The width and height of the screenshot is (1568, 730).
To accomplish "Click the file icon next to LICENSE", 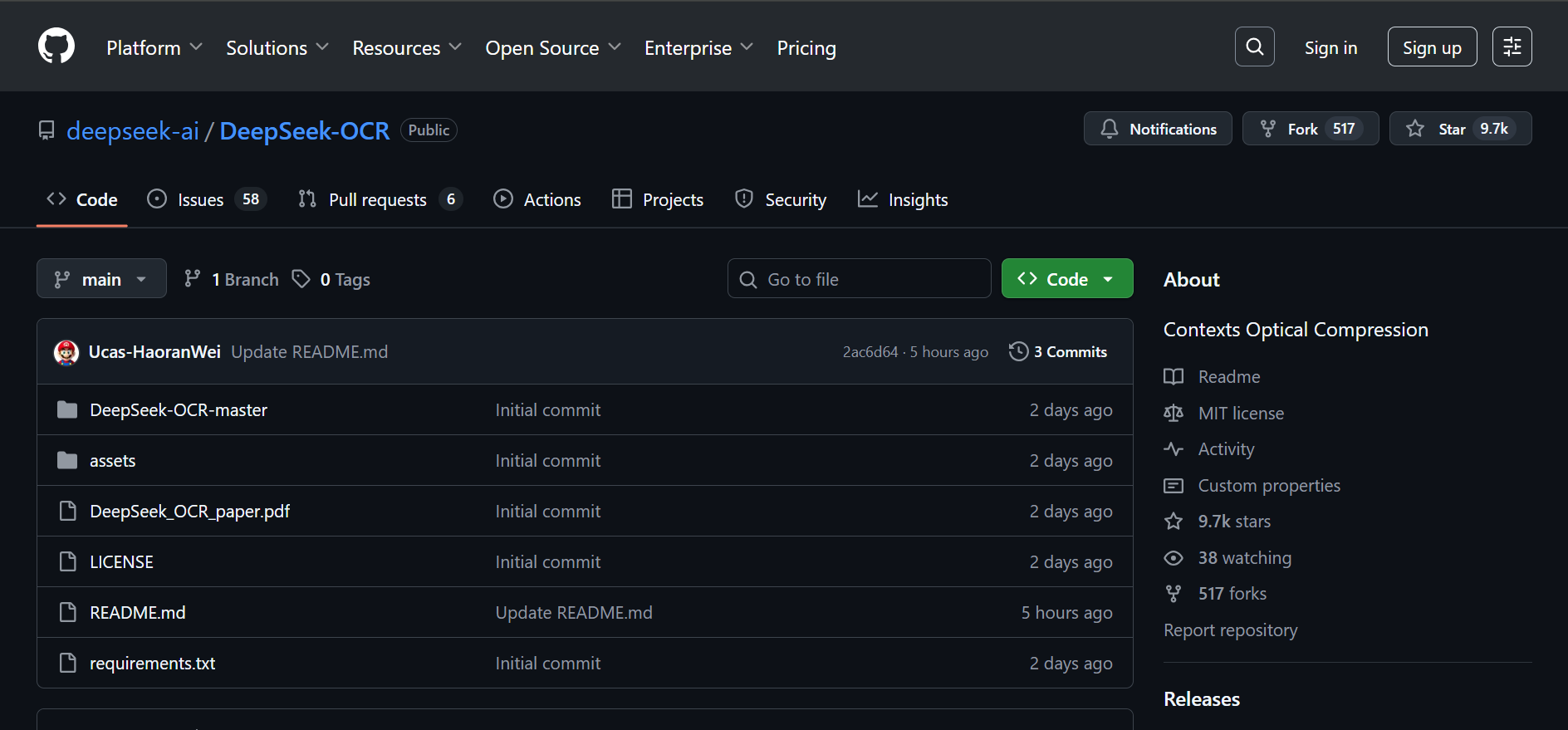I will (x=68, y=561).
